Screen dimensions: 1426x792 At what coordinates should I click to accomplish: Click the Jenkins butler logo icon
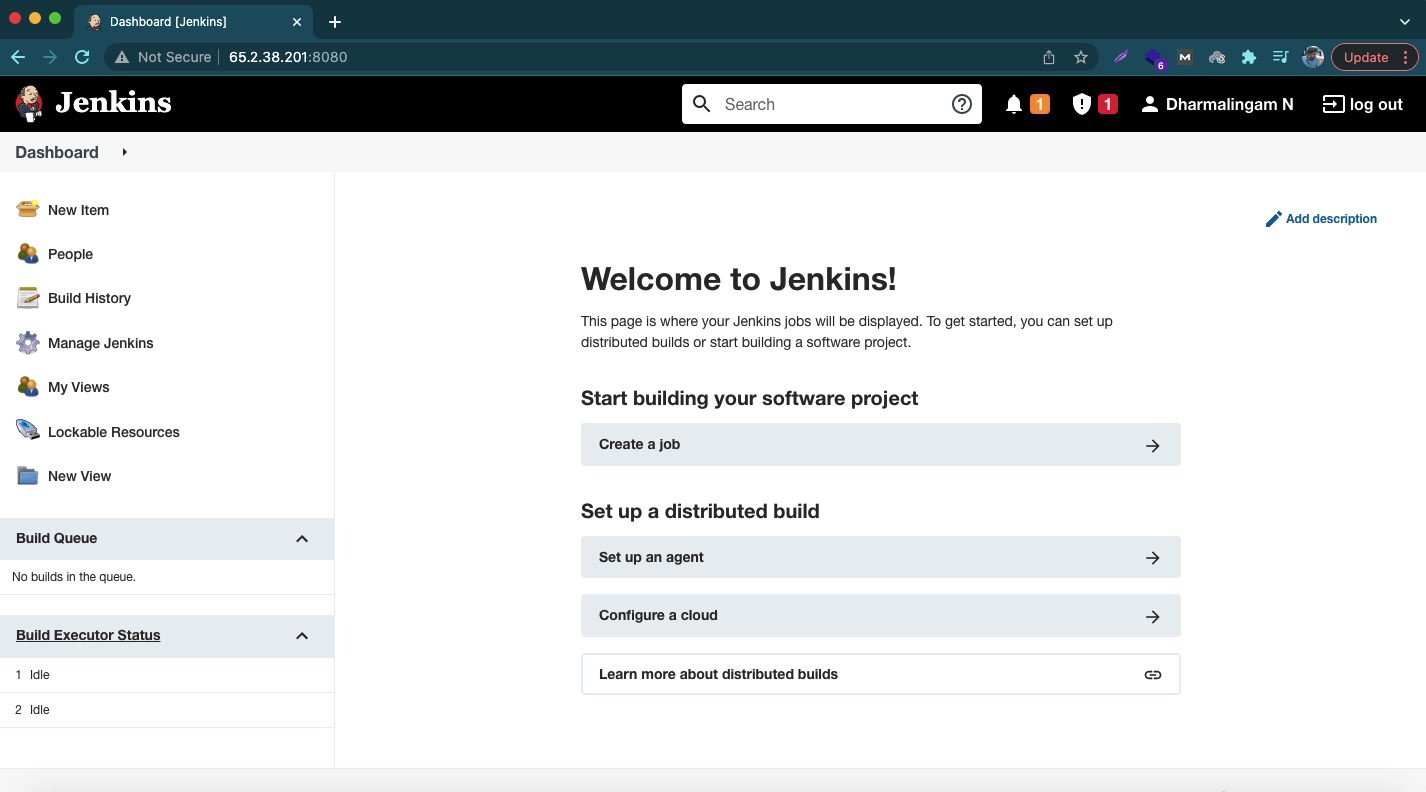pos(29,104)
